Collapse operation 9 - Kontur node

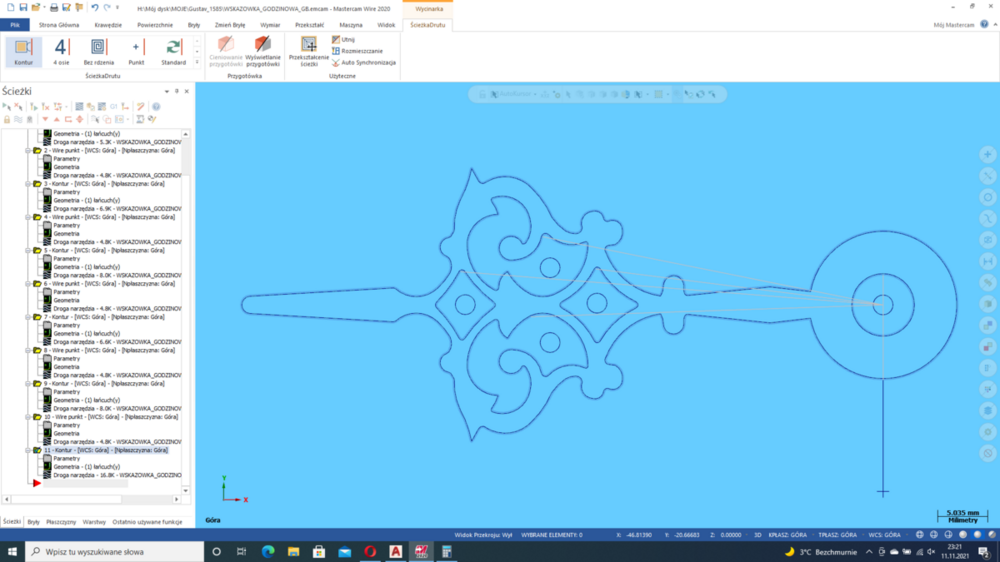[x=28, y=383]
